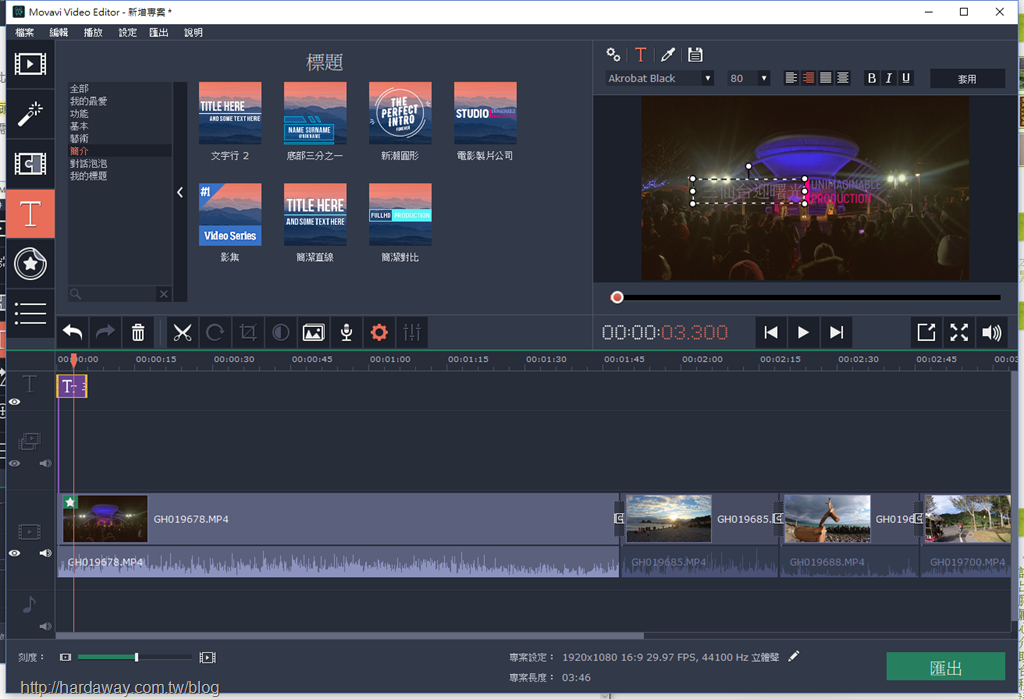The image size is (1024, 699).
Task: Click the green 匯出 export button
Action: click(946, 667)
